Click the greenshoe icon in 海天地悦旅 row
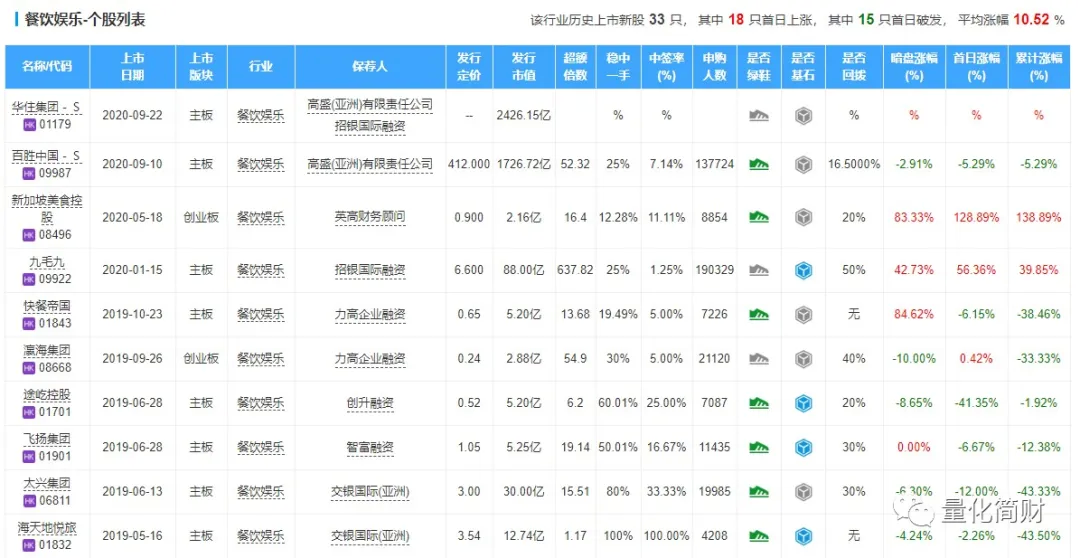The height and width of the screenshot is (558, 1080). (x=758, y=535)
